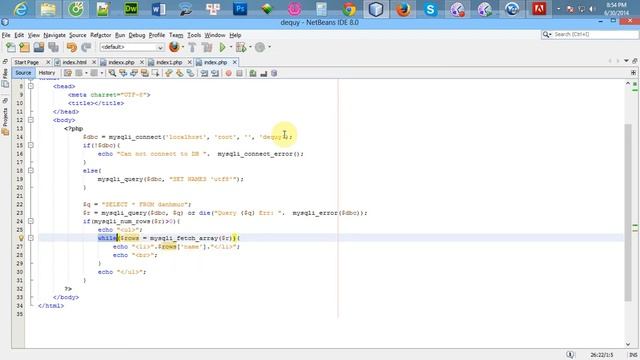Click the Shift Line Left icon
Screen dimensions: 640x360
coord(204,73)
